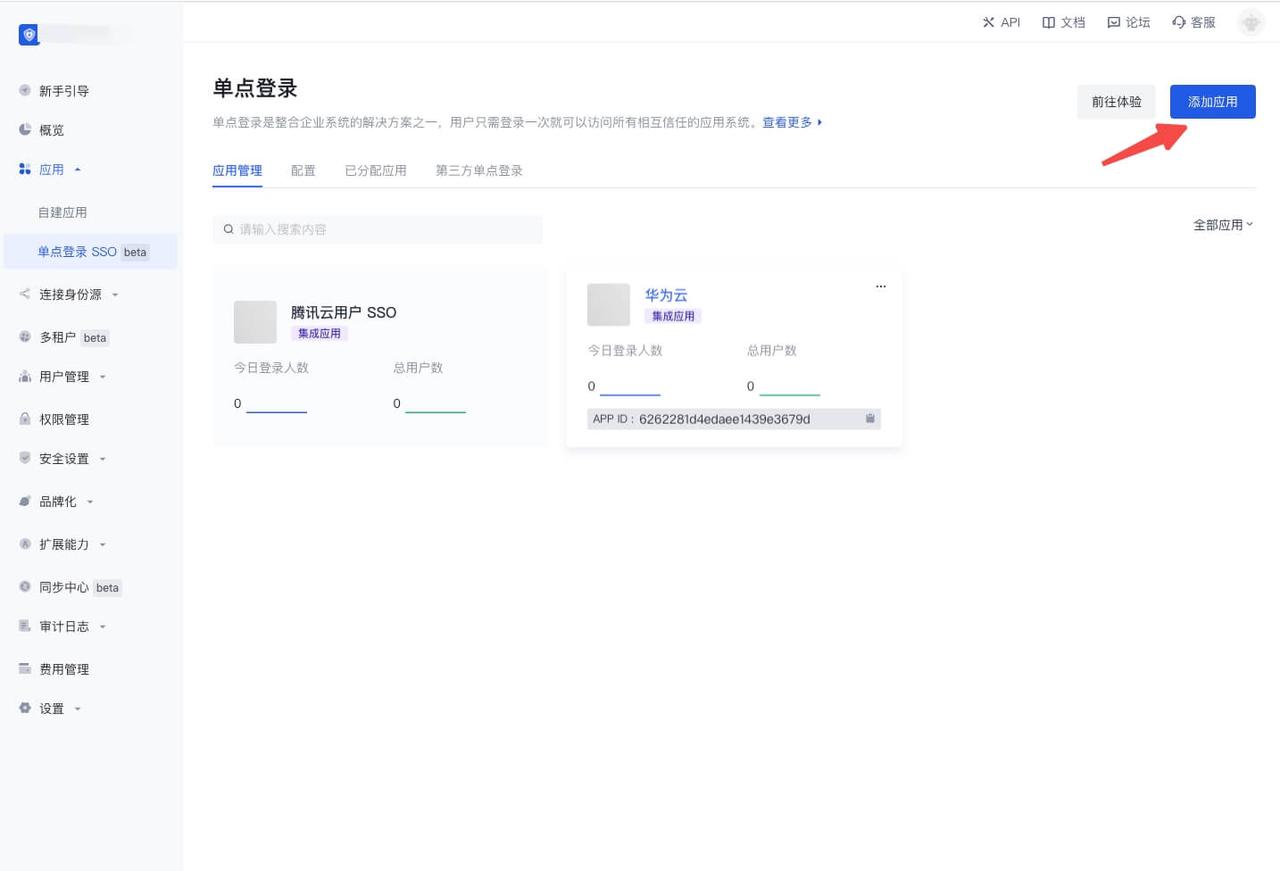This screenshot has height=871, width=1280.
Task: Open 客服 customer service in header
Action: tap(1194, 22)
